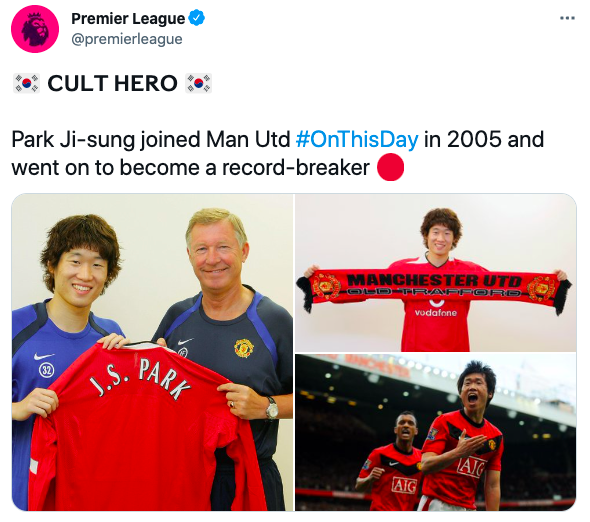The image size is (590, 522).
Task: Follow the #OnThisDay hashtag link
Action: click(x=357, y=139)
